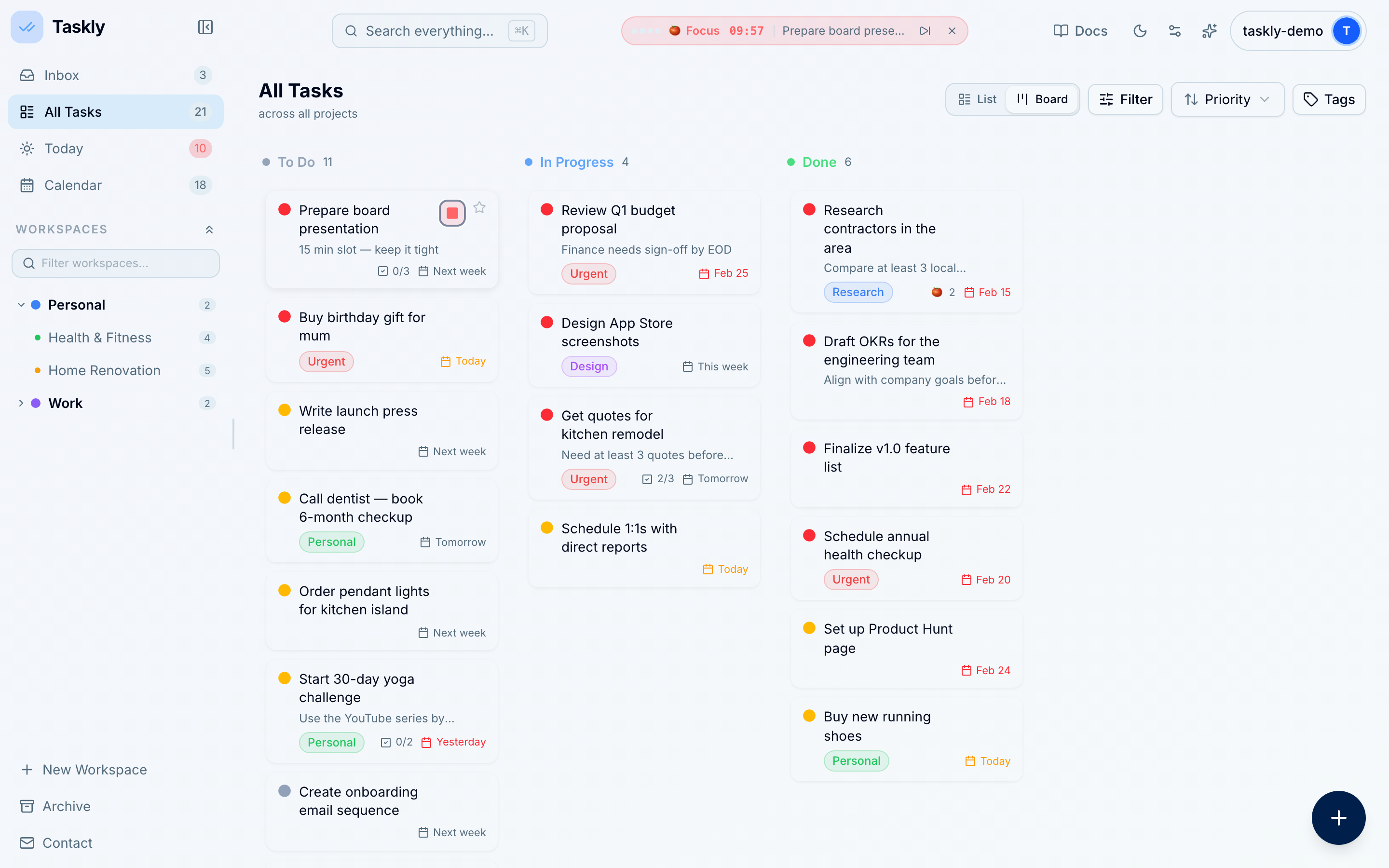Screen dimensions: 1389x868
Task: Click the AI sparkles icon
Action: [1210, 31]
